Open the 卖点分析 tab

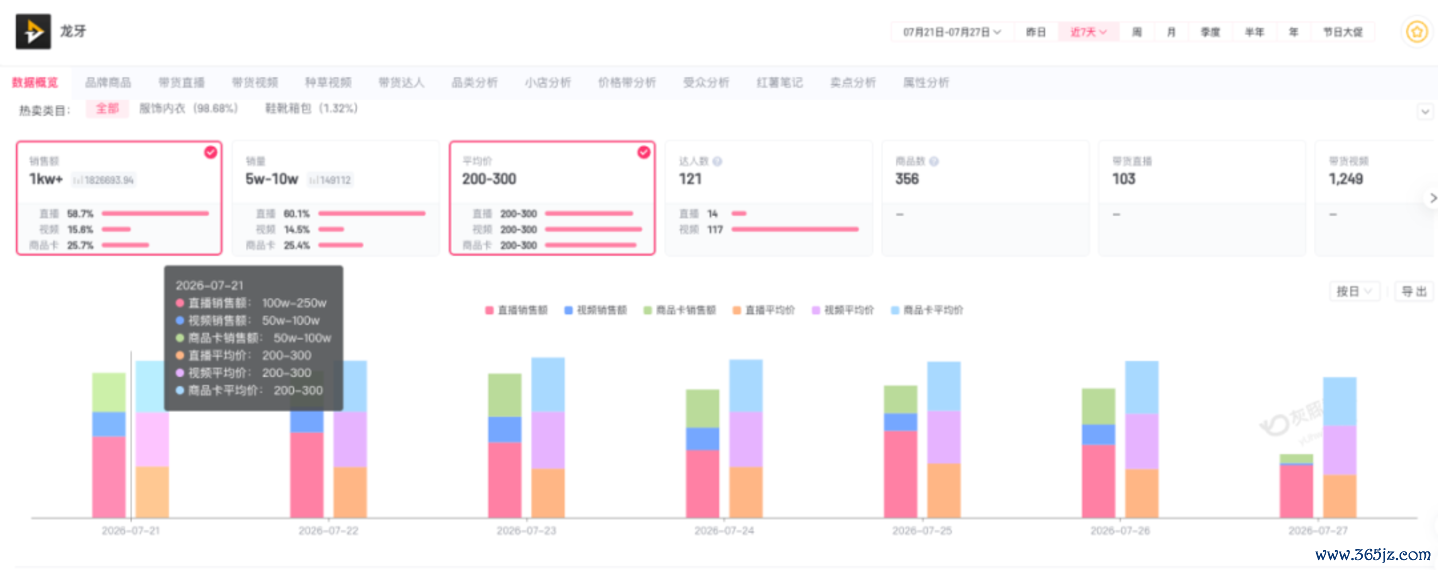[x=853, y=82]
